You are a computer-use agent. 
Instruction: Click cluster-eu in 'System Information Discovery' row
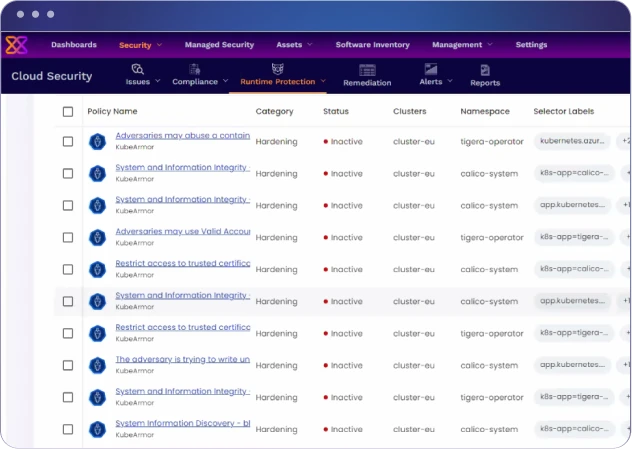pos(414,430)
